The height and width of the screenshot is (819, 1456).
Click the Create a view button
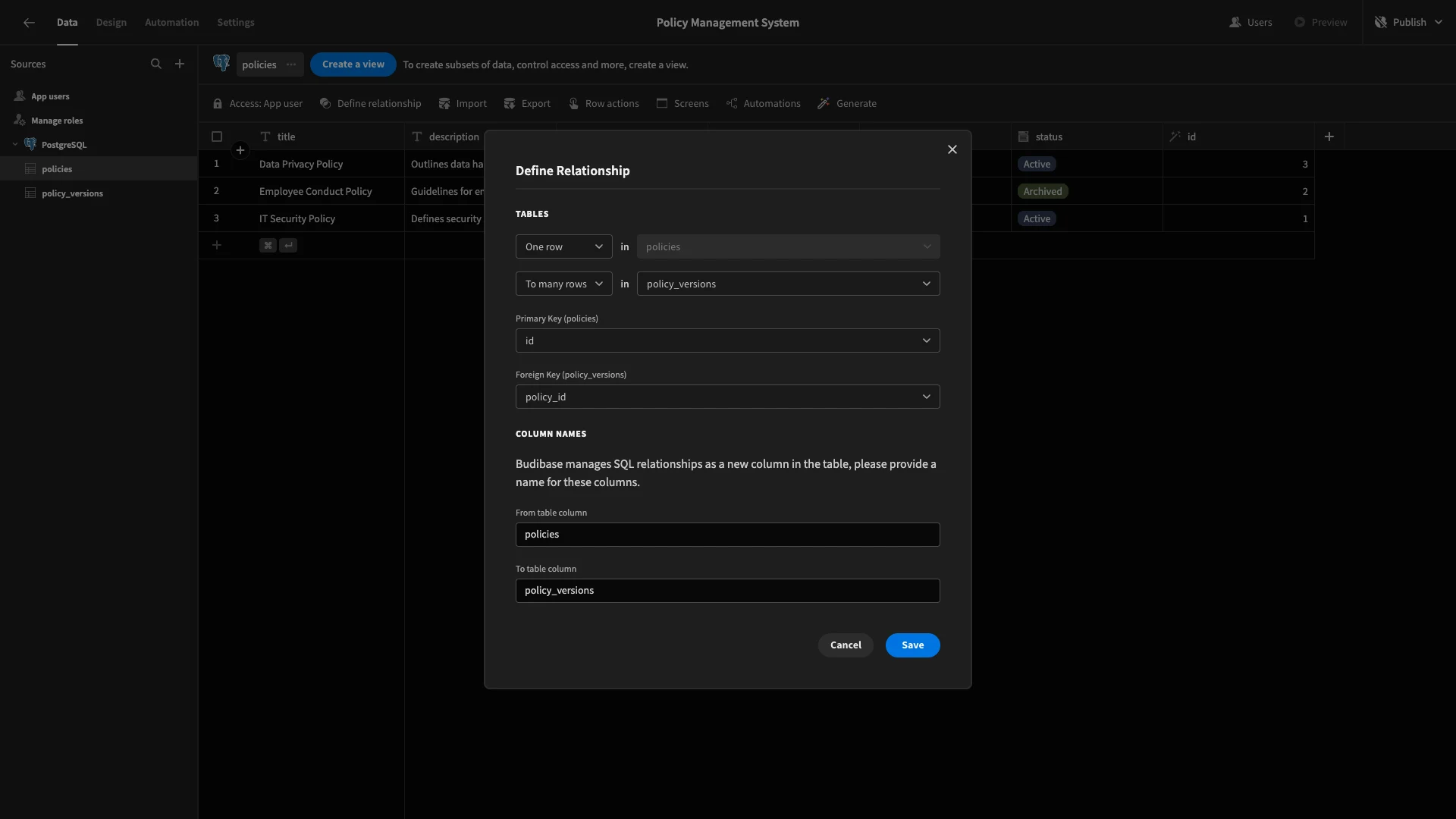(353, 64)
